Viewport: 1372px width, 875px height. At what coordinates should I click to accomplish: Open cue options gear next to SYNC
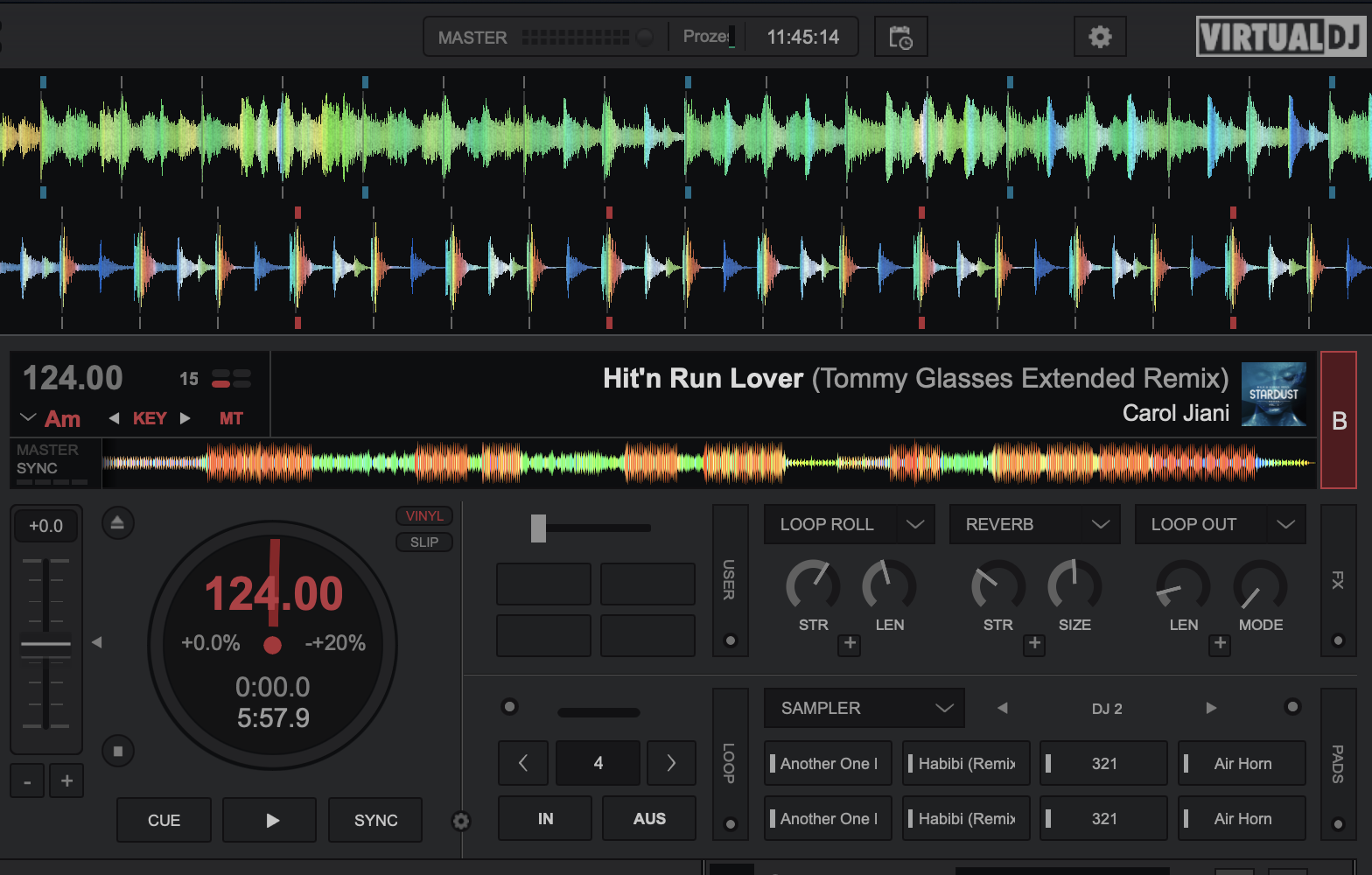[461, 821]
